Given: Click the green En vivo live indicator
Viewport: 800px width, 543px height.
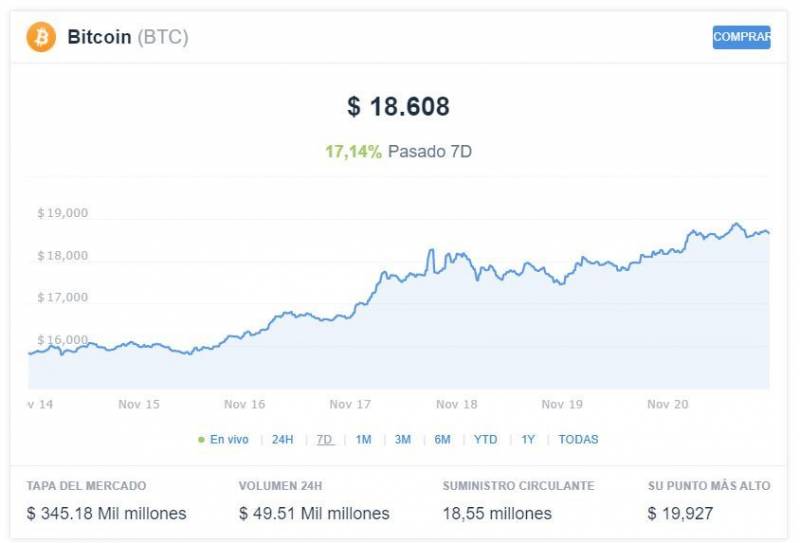Looking at the screenshot, I should click(x=224, y=439).
